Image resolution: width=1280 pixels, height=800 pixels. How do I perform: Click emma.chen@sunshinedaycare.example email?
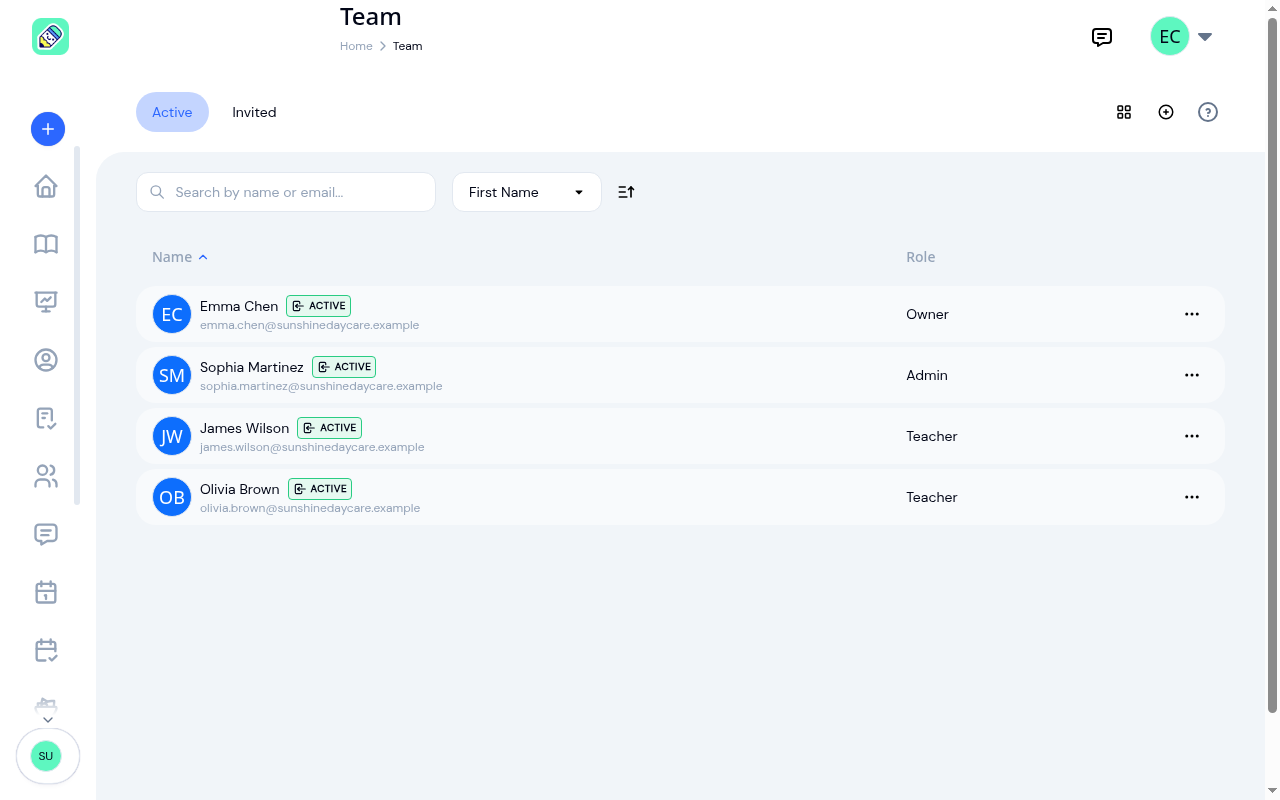[x=310, y=325]
